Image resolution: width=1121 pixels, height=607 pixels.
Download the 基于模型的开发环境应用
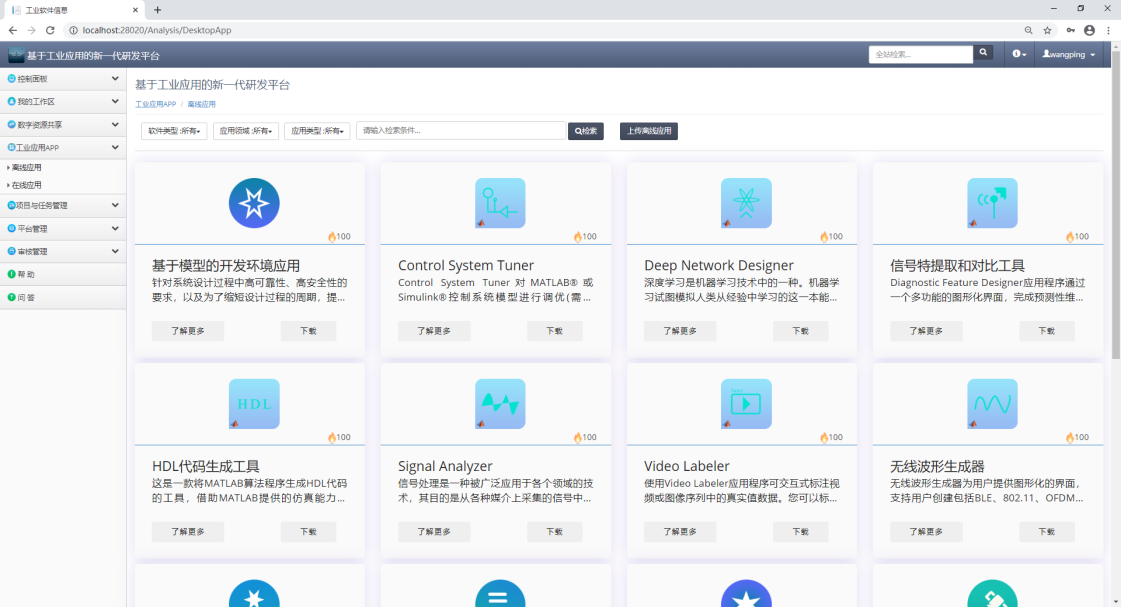pyautogui.click(x=308, y=331)
